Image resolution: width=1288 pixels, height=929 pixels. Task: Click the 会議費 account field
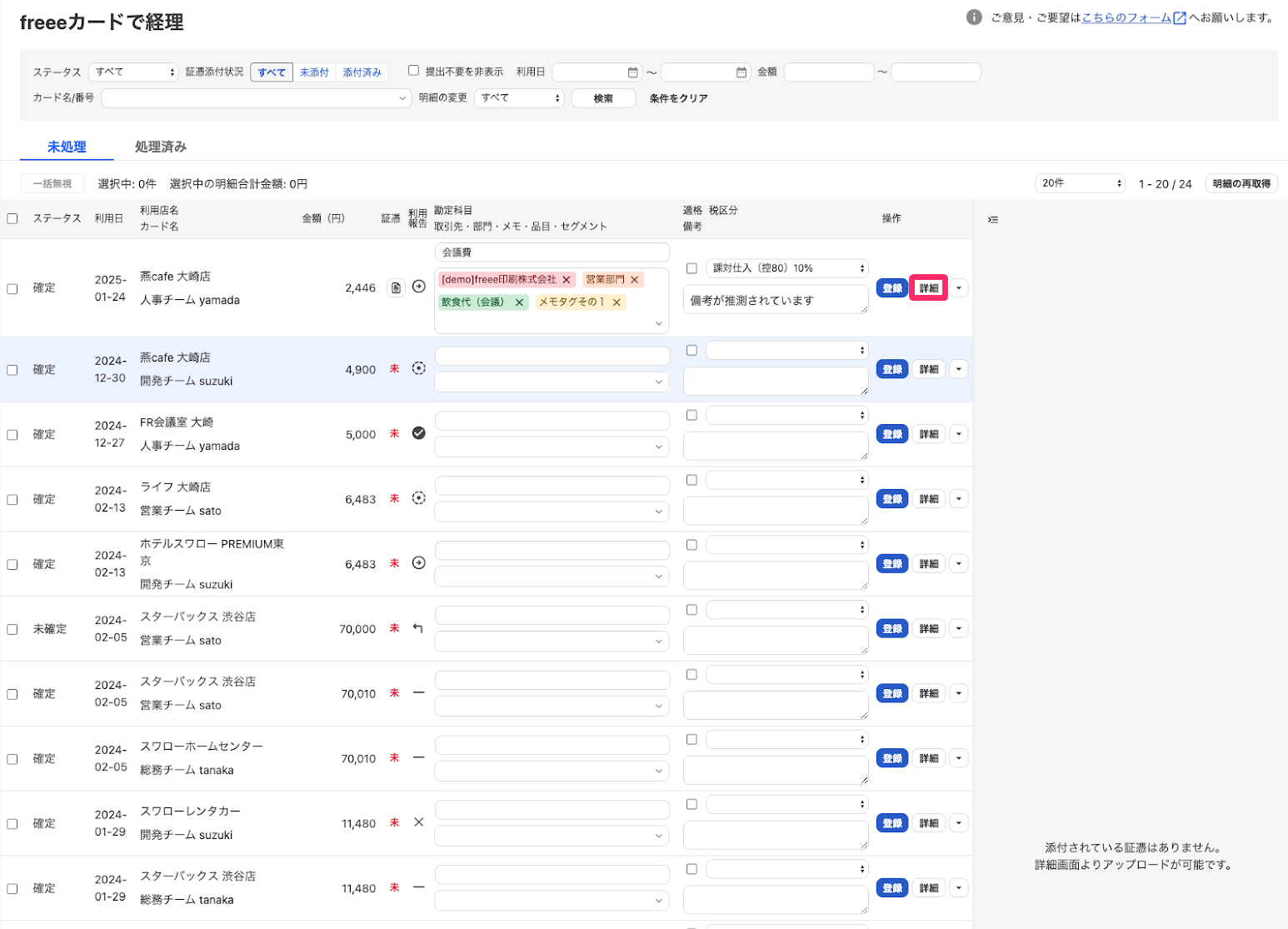pyautogui.click(x=552, y=252)
